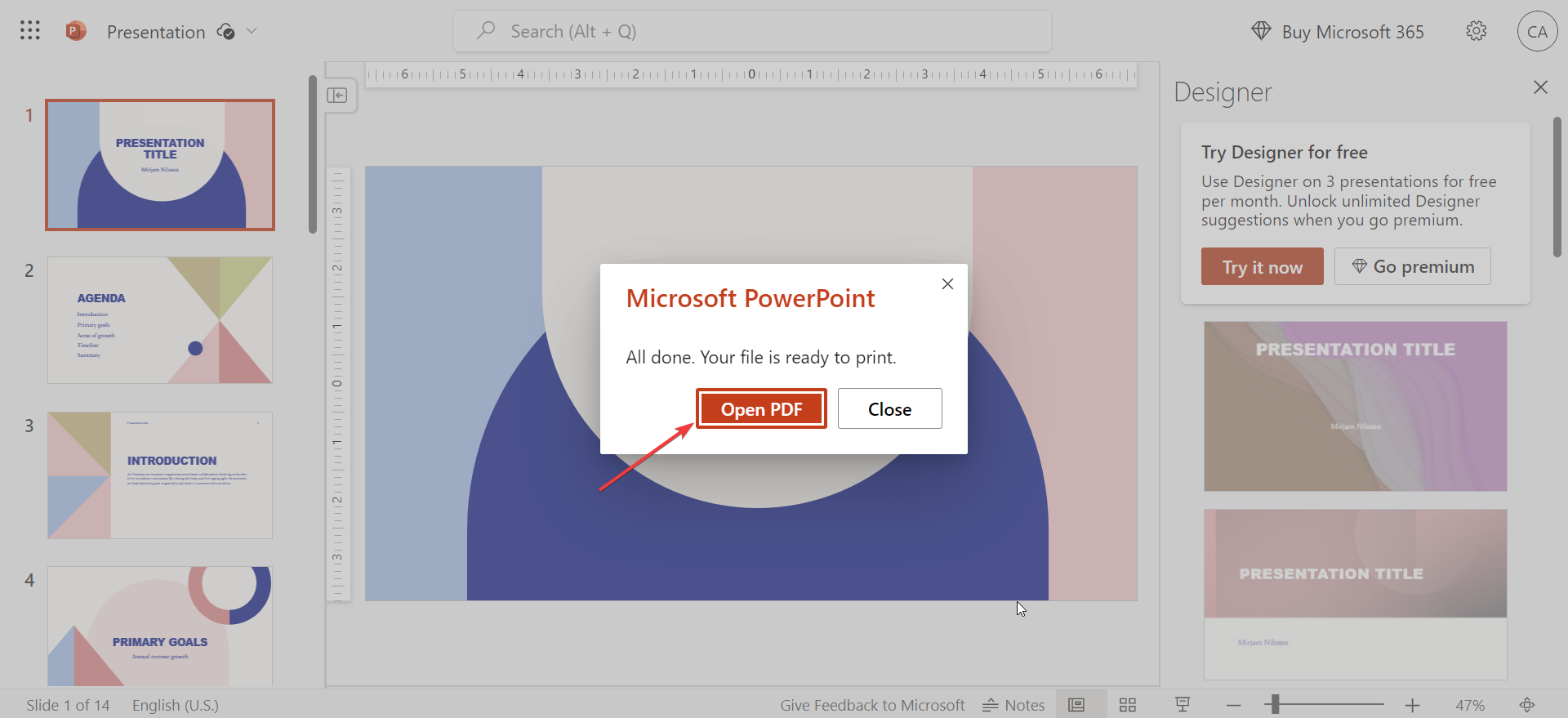This screenshot has width=1568, height=718.
Task: Click the English (U.S.) language indicator
Action: coord(176,705)
